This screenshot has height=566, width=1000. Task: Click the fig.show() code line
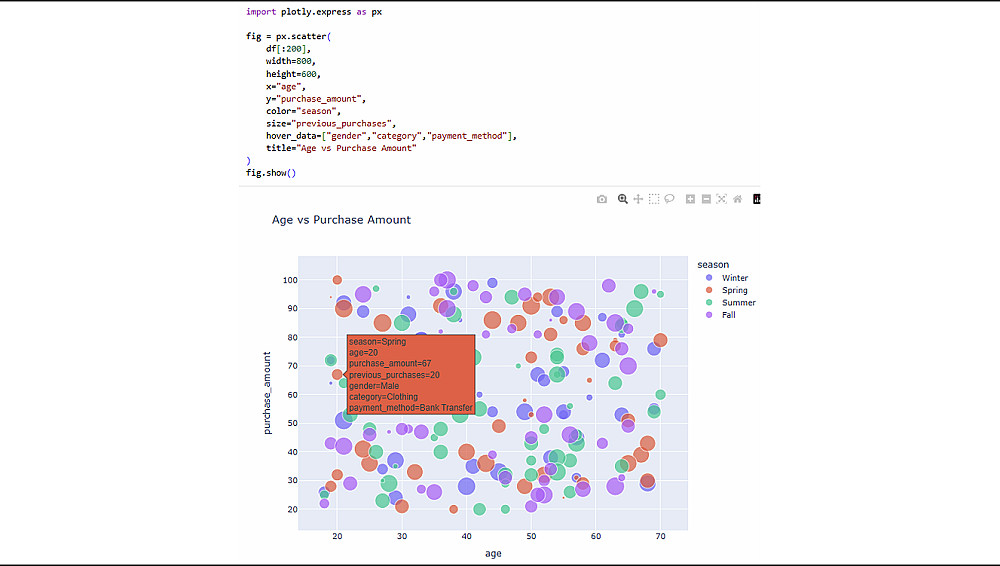pos(271,172)
